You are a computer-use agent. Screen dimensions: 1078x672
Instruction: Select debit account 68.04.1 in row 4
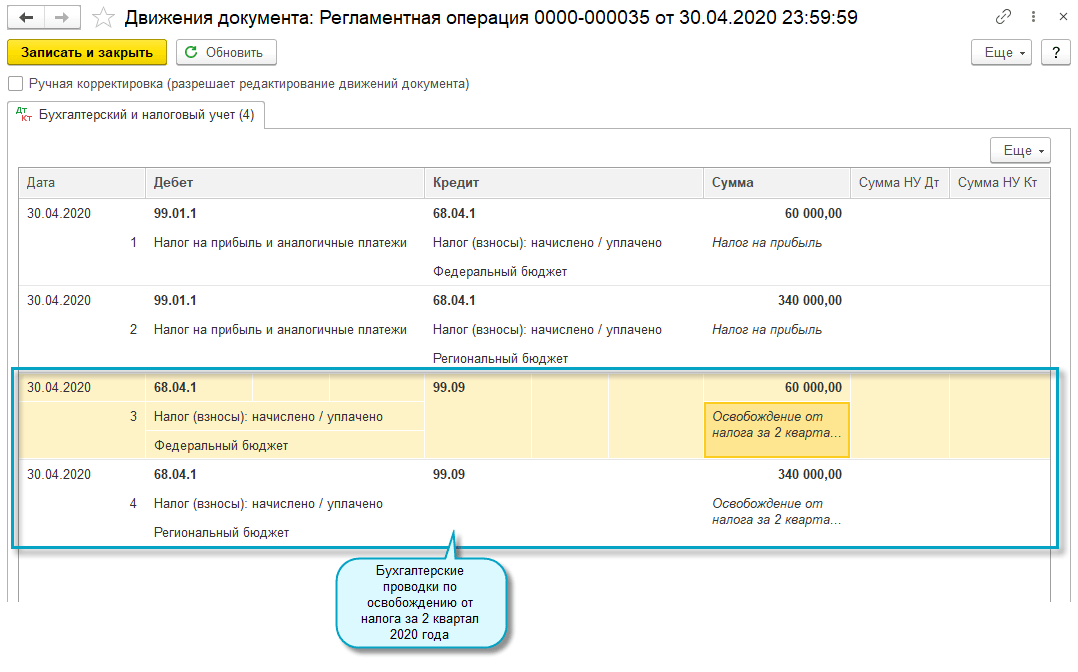click(175, 475)
